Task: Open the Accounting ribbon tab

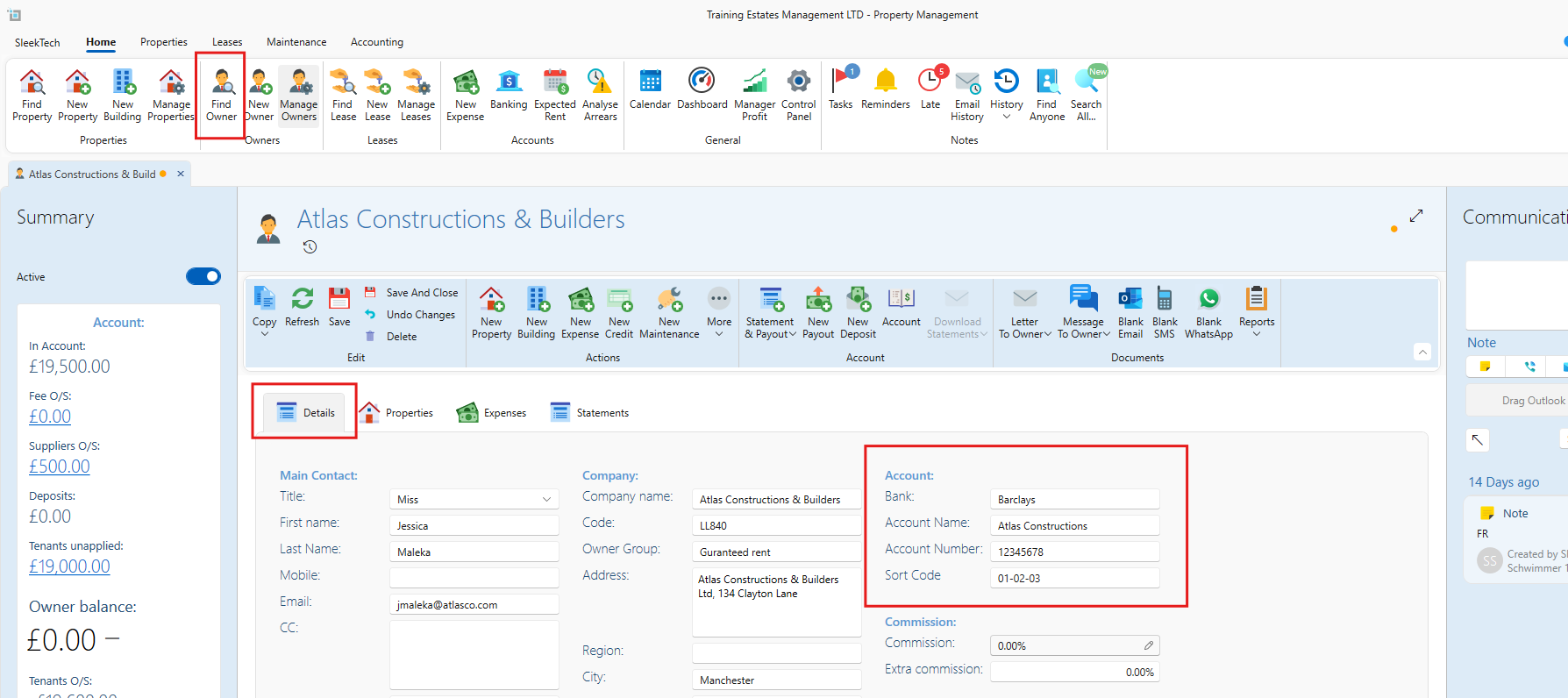Action: point(377,42)
